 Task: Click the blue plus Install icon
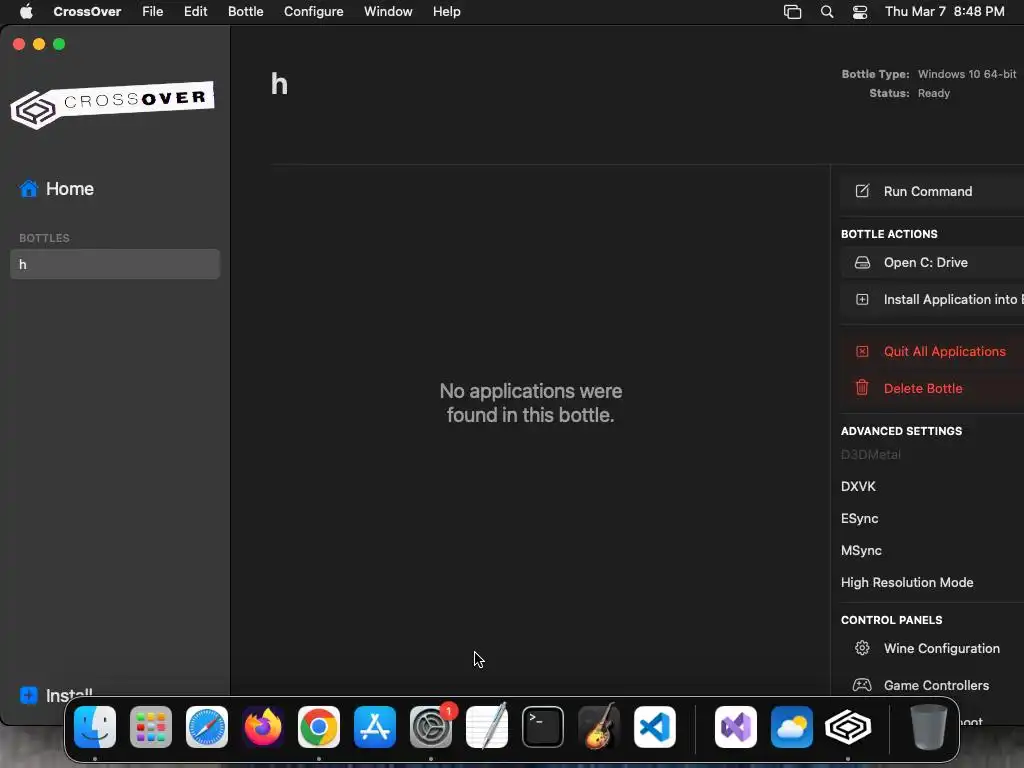pos(29,695)
